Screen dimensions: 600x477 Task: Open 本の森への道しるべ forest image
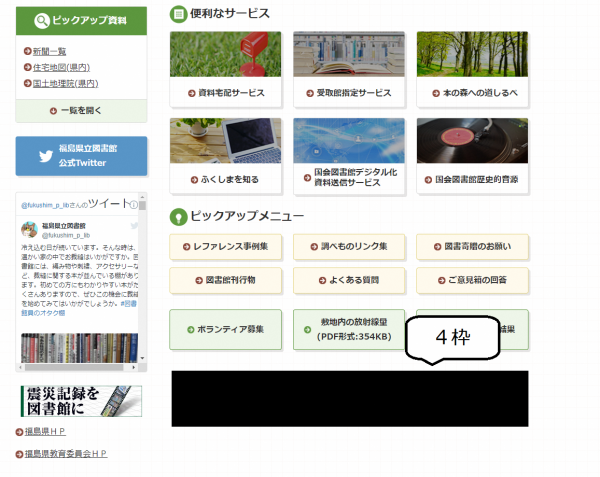pyautogui.click(x=472, y=55)
